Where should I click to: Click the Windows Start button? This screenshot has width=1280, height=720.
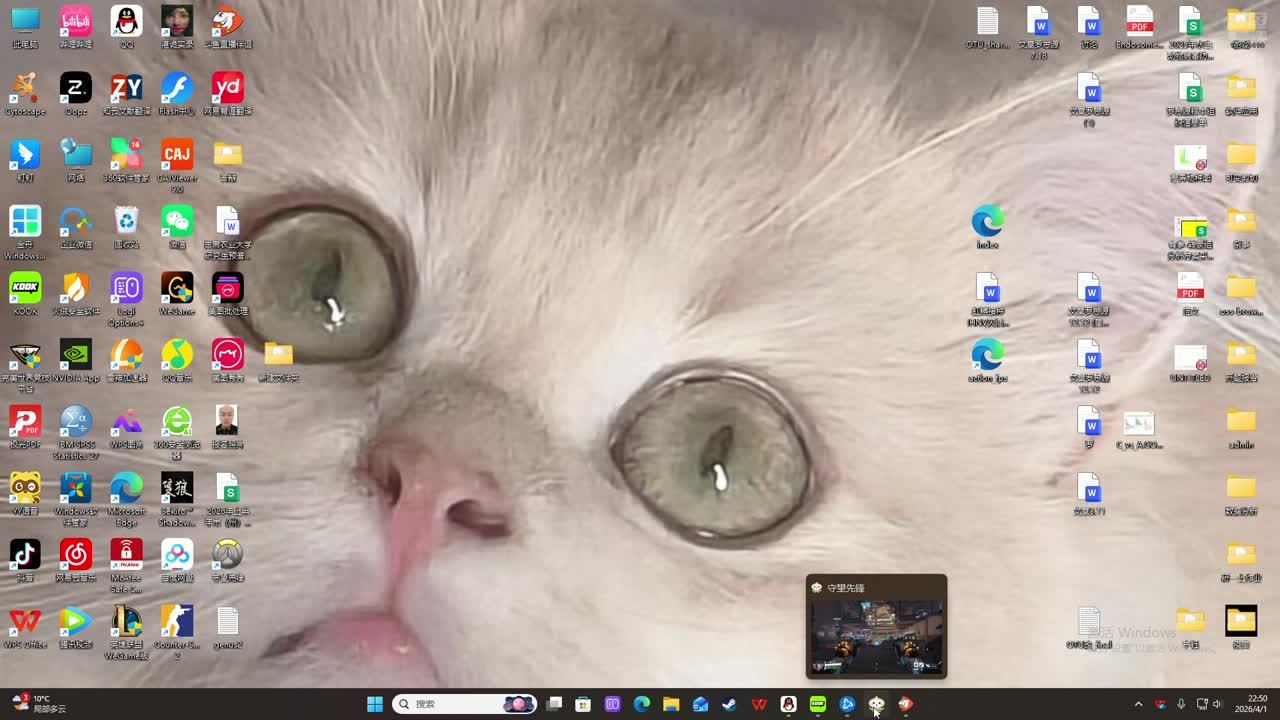pos(375,704)
